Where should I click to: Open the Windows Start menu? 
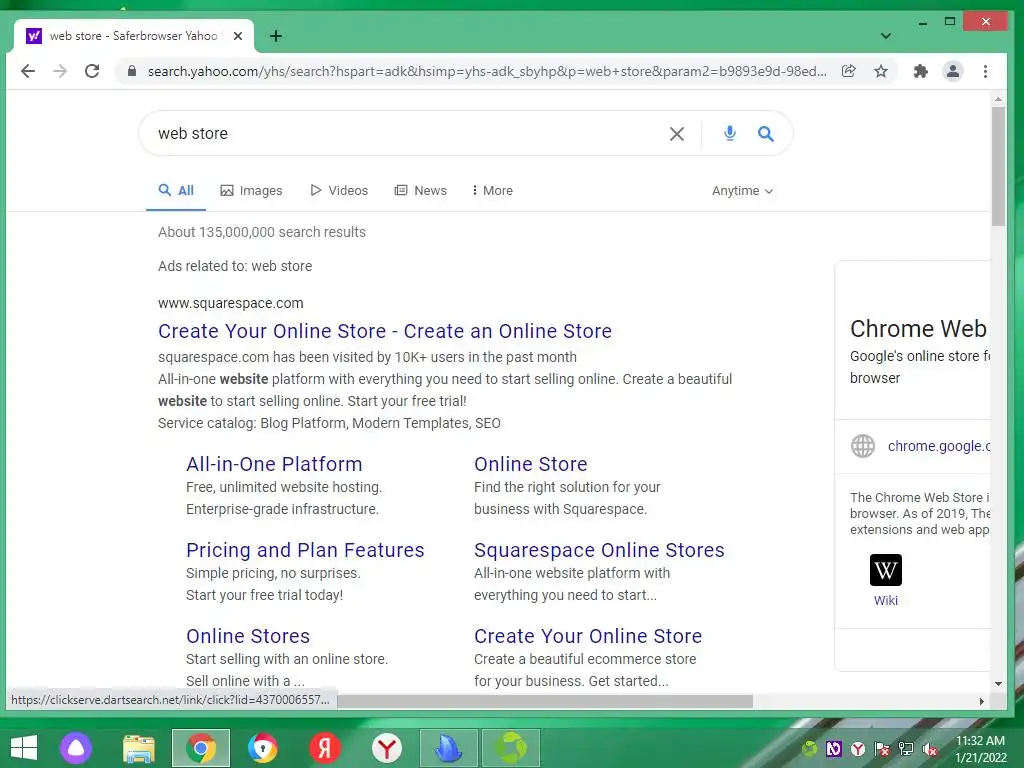tap(24, 748)
